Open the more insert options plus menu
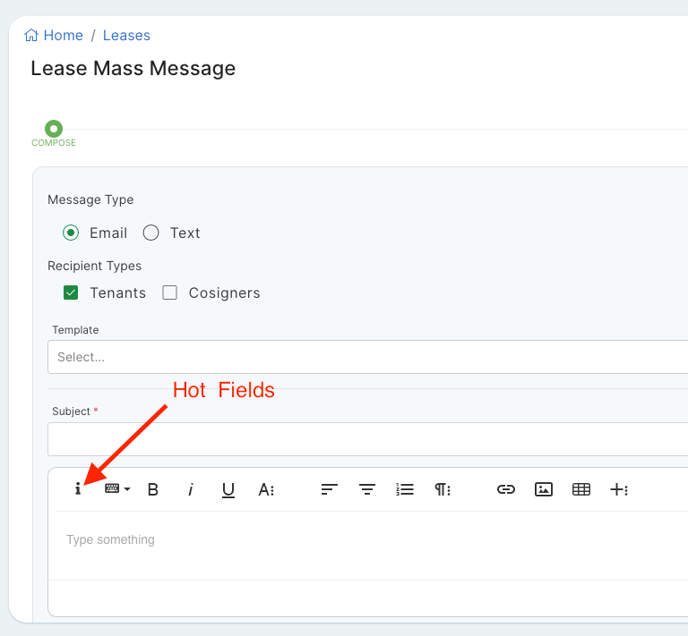Viewport: 688px width, 636px height. [x=619, y=489]
